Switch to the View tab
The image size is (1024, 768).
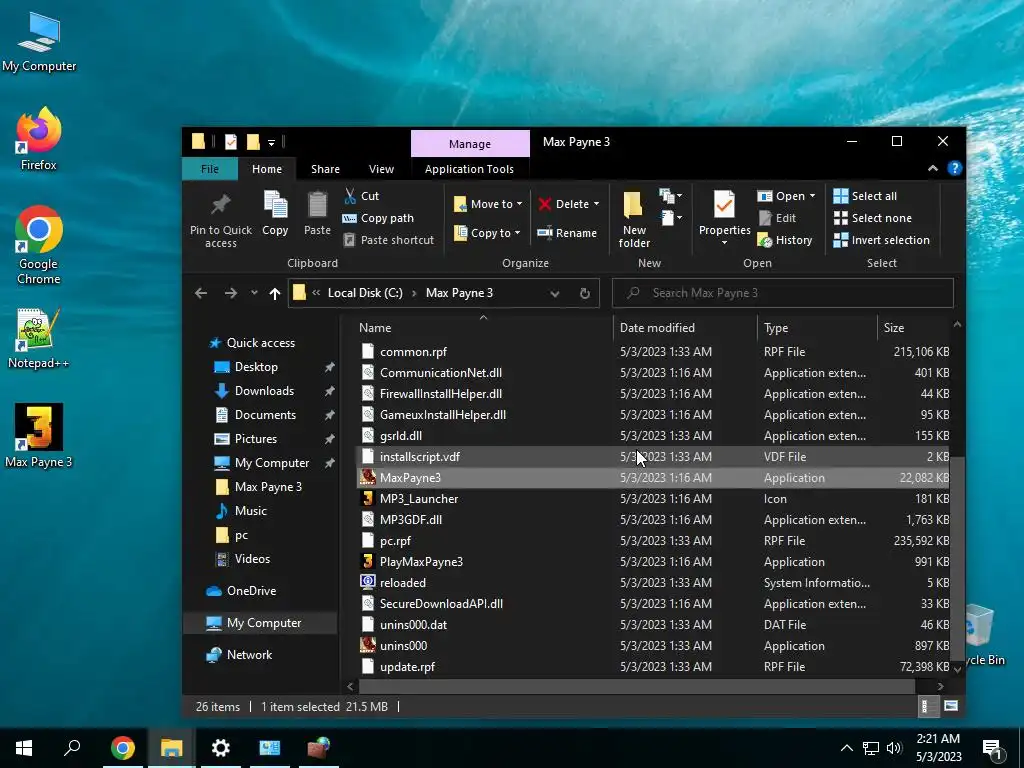(381, 169)
